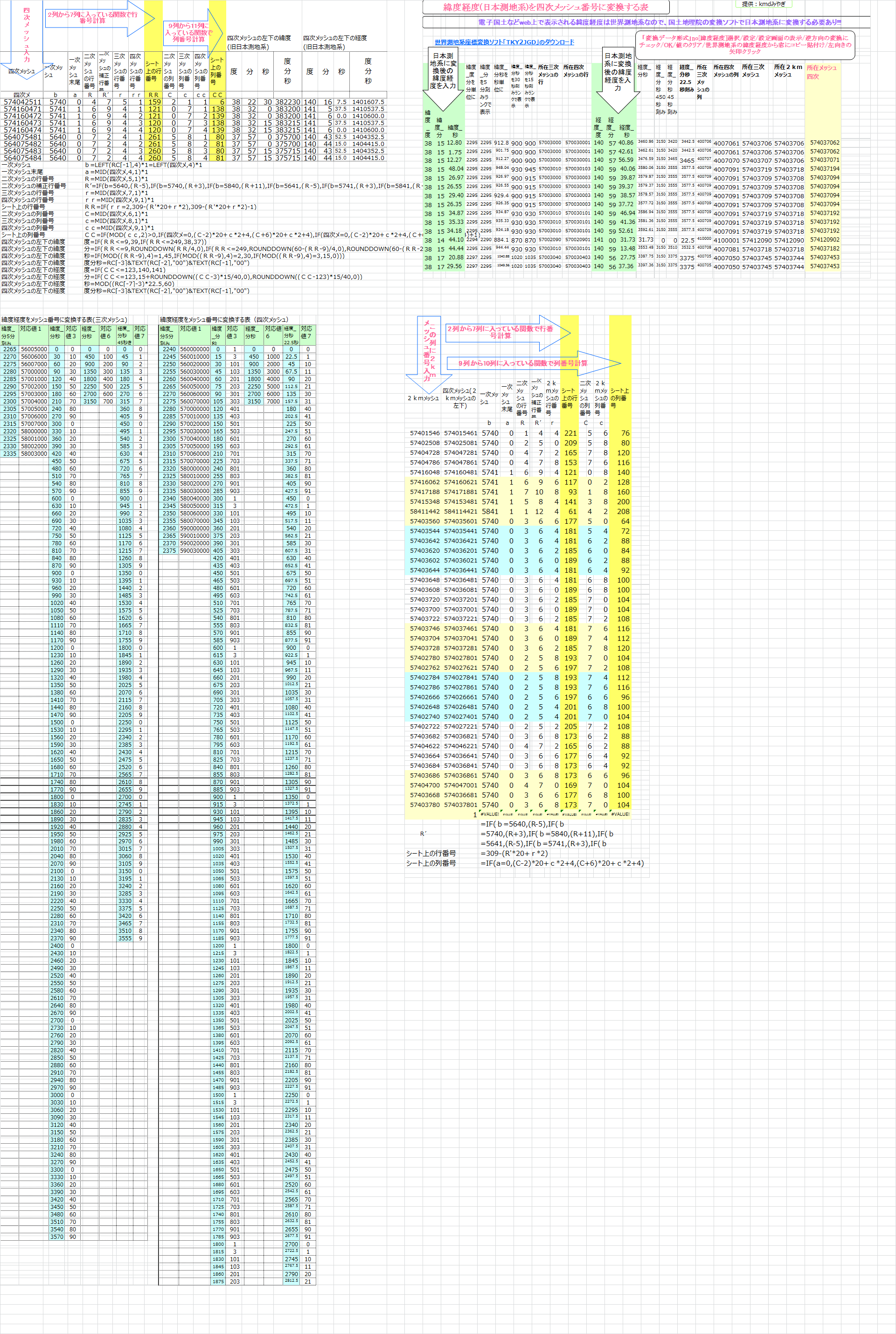This screenshot has width=896, height=1334.
Task: Select the value 590030000
Action: coord(194,551)
